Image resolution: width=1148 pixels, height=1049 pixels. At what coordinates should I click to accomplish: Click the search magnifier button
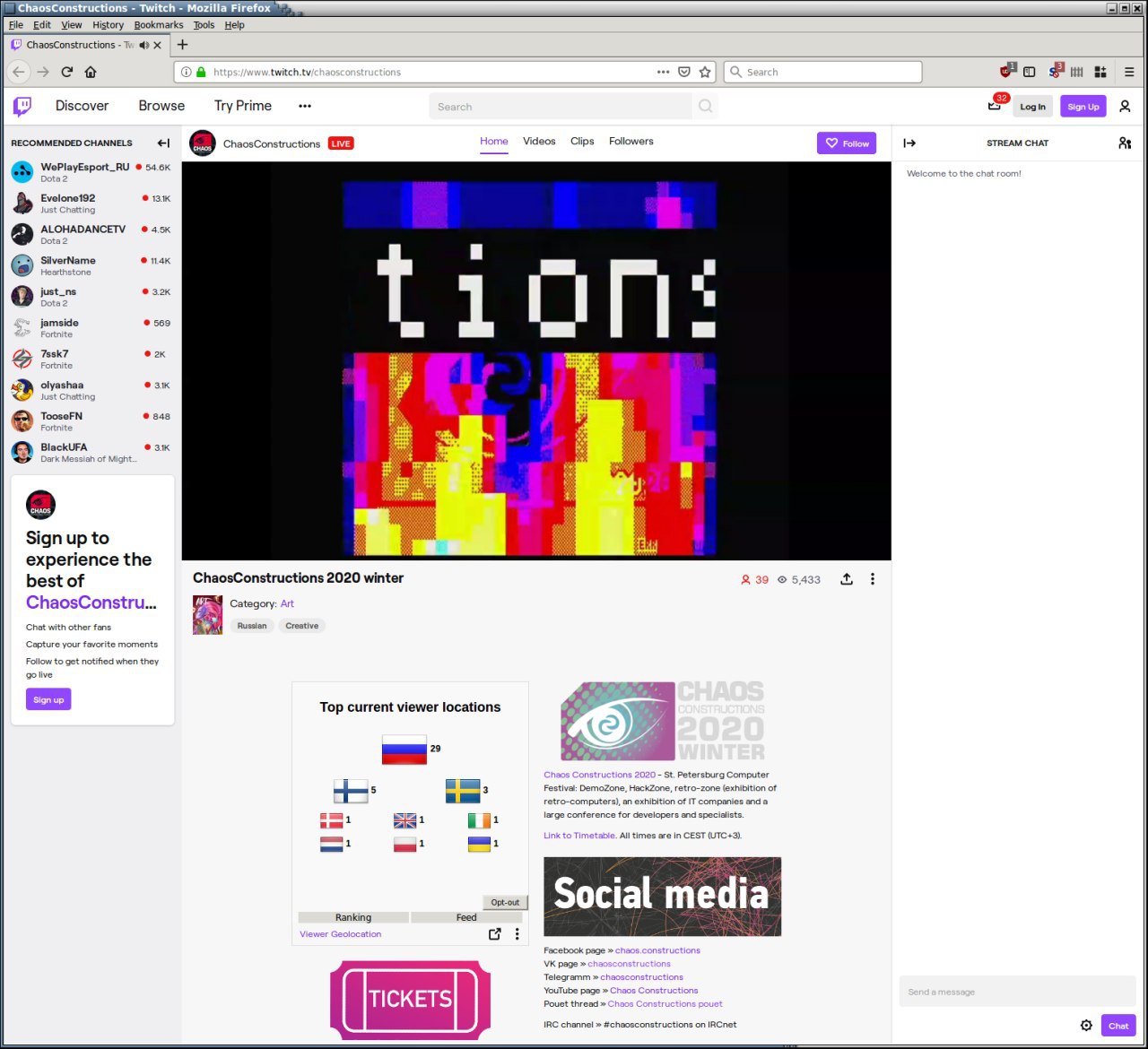tap(706, 107)
